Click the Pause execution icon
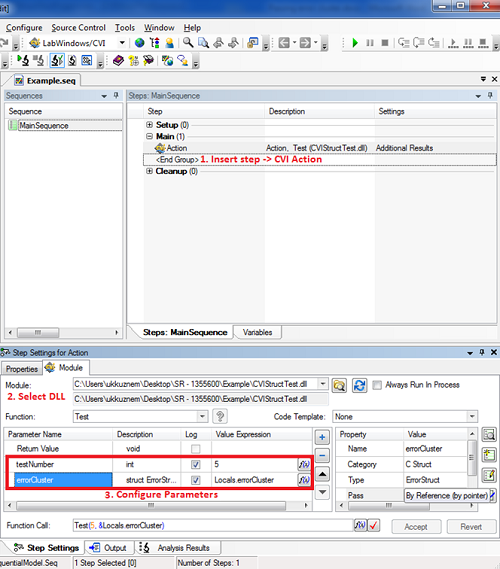Image resolution: width=500 pixels, height=569 pixels. [x=370, y=43]
